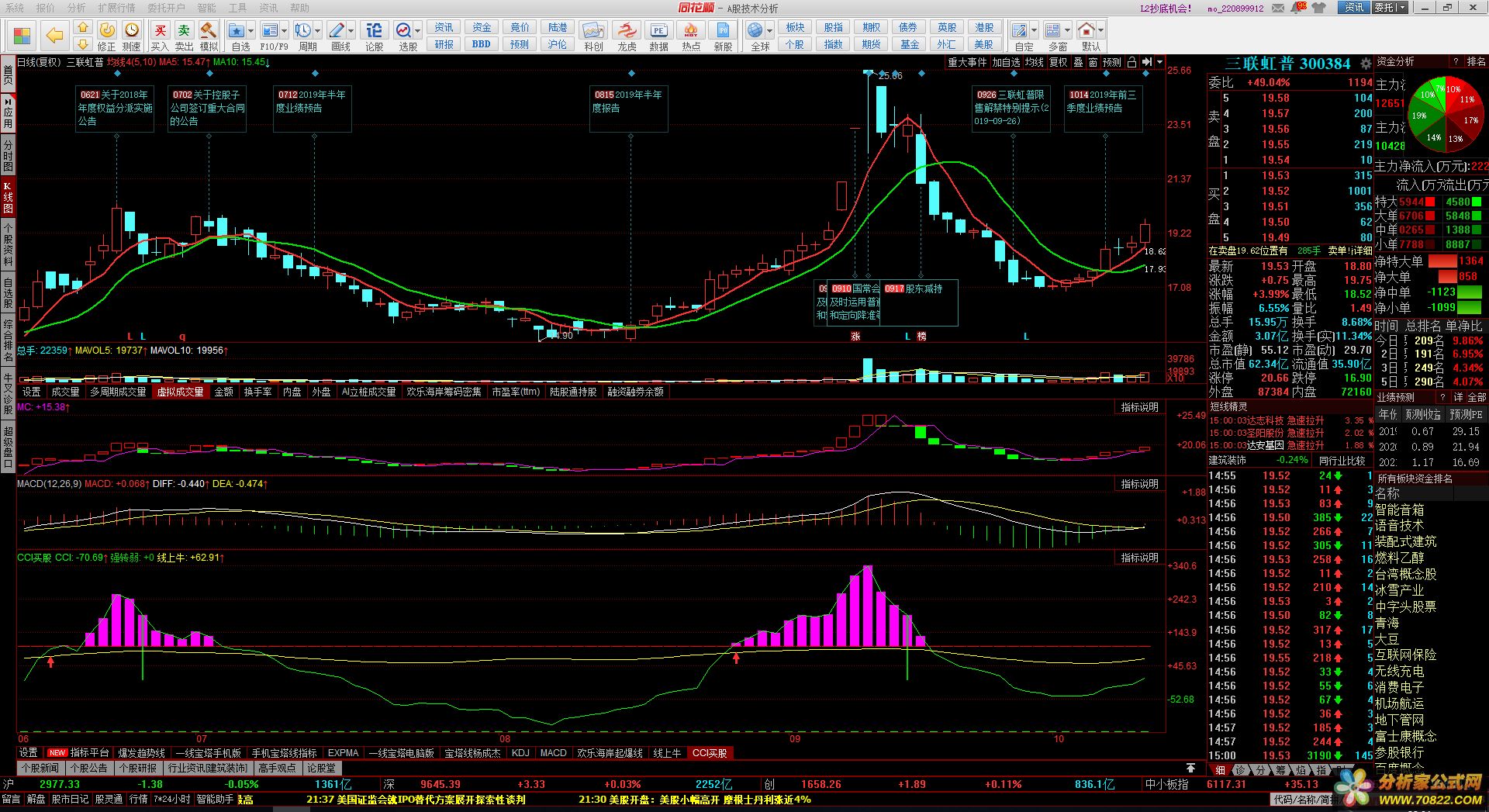Expand the 选股 dropdown arrow
The height and width of the screenshot is (812, 1489).
(x=417, y=31)
